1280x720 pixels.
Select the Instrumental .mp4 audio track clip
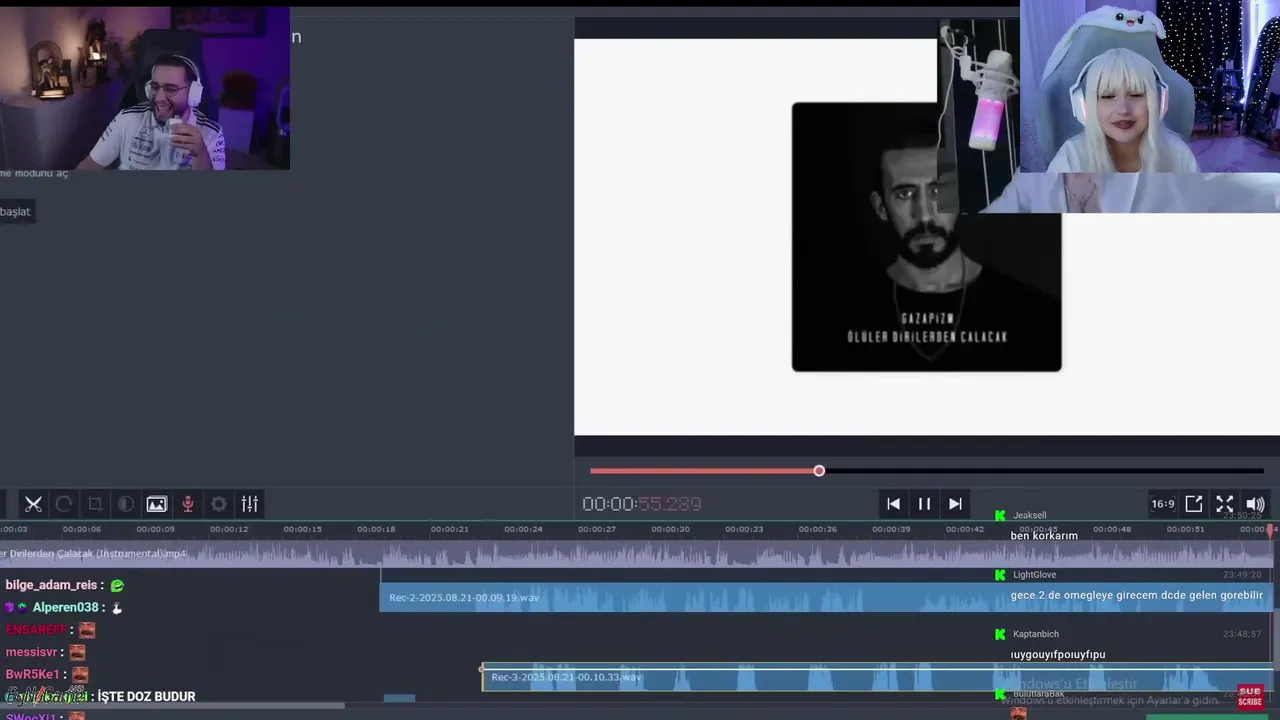pos(636,554)
